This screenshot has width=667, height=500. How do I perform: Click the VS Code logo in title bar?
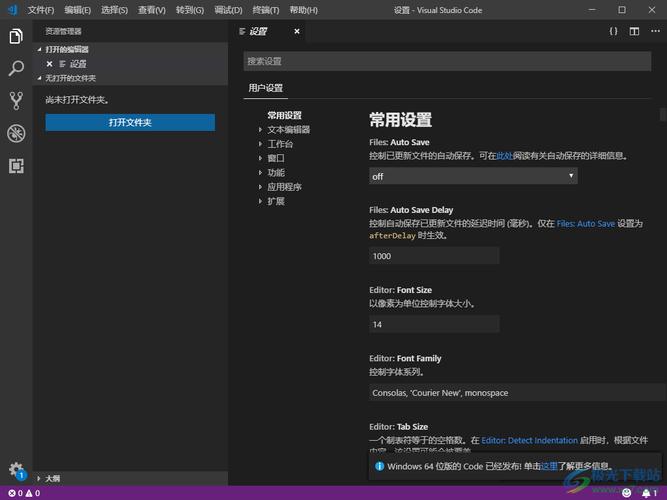click(x=12, y=9)
